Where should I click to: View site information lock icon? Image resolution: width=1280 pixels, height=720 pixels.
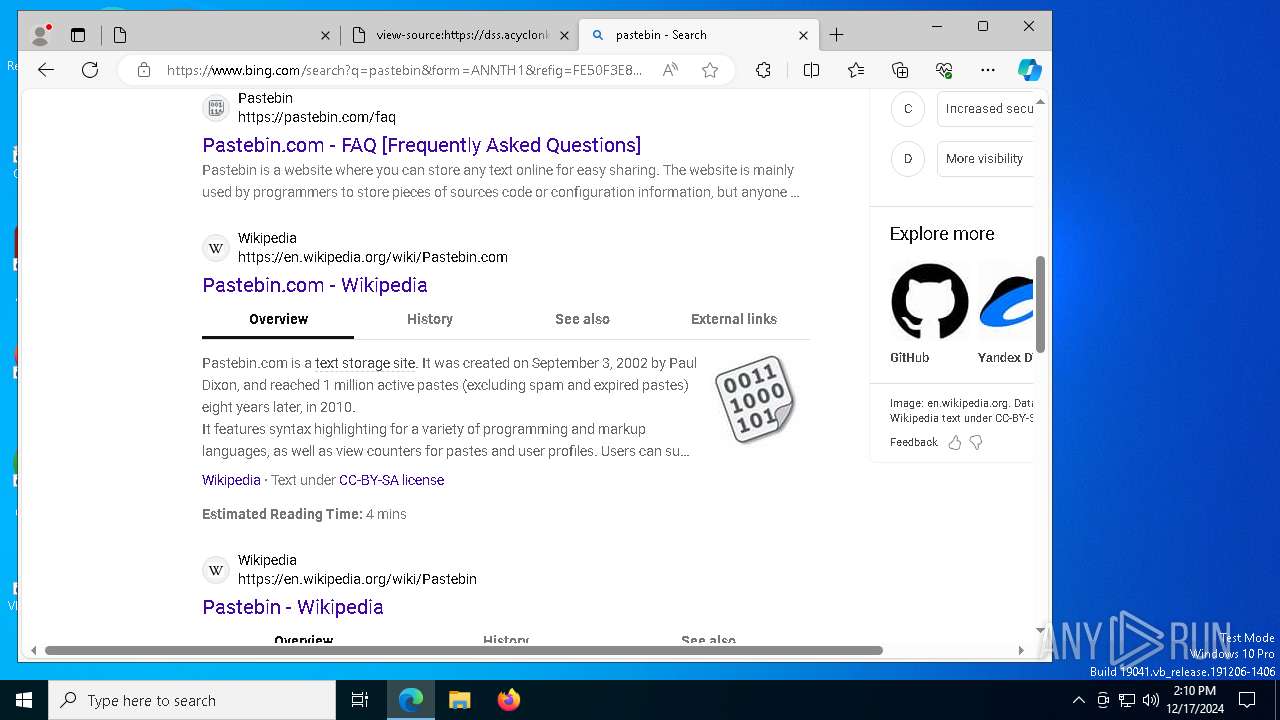pos(144,70)
